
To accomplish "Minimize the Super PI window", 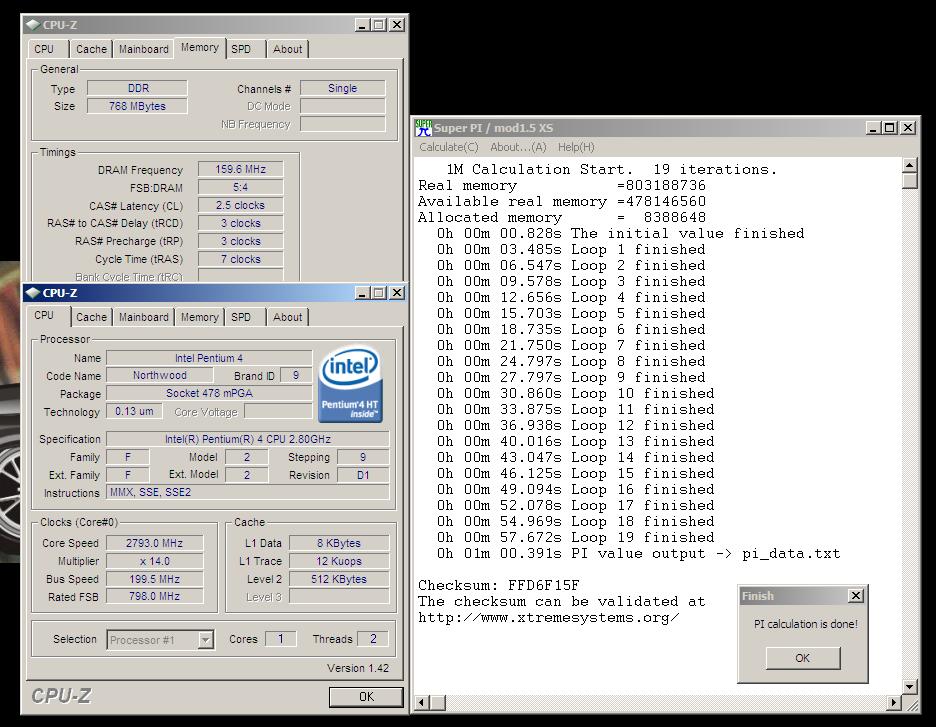I will (873, 127).
